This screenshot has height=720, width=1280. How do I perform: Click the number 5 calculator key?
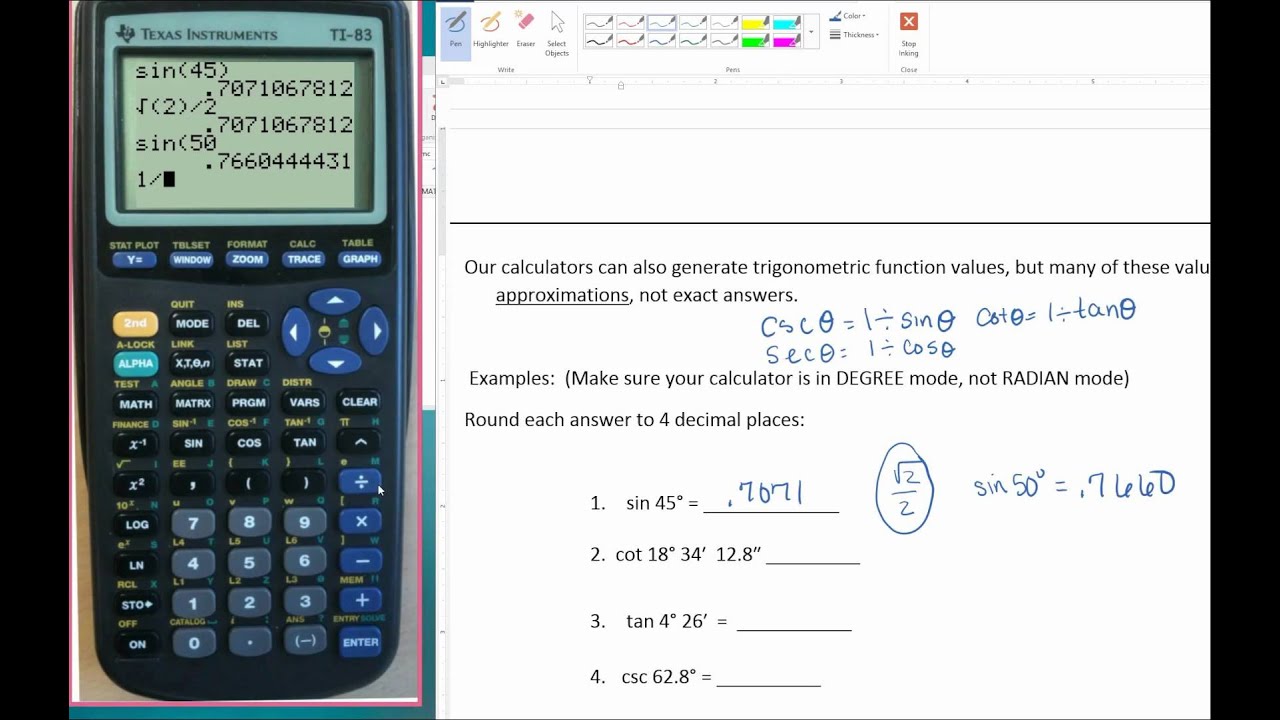[x=249, y=562]
